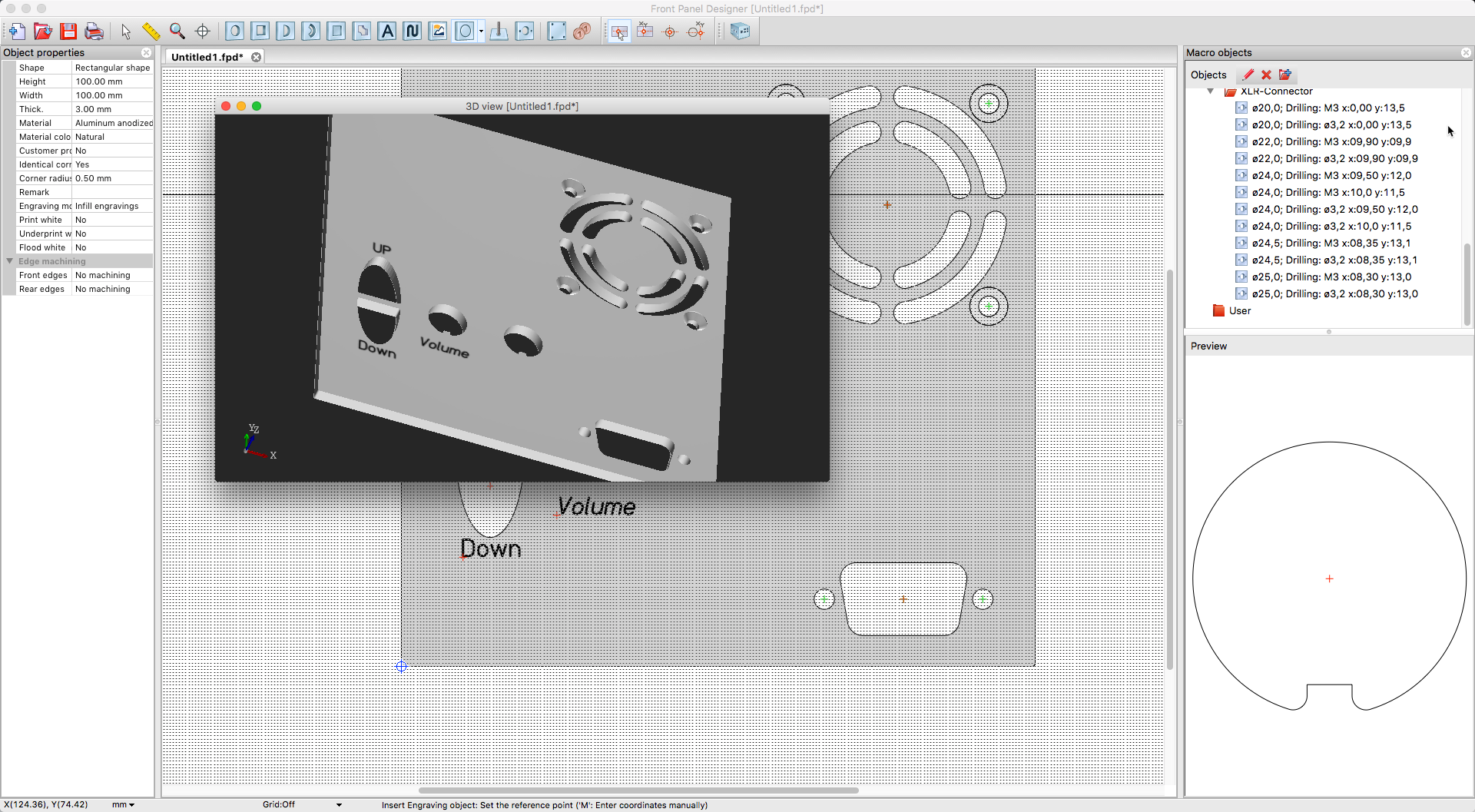Click the Height value 100.00 mm
The width and height of the screenshot is (1475, 812).
[x=113, y=81]
